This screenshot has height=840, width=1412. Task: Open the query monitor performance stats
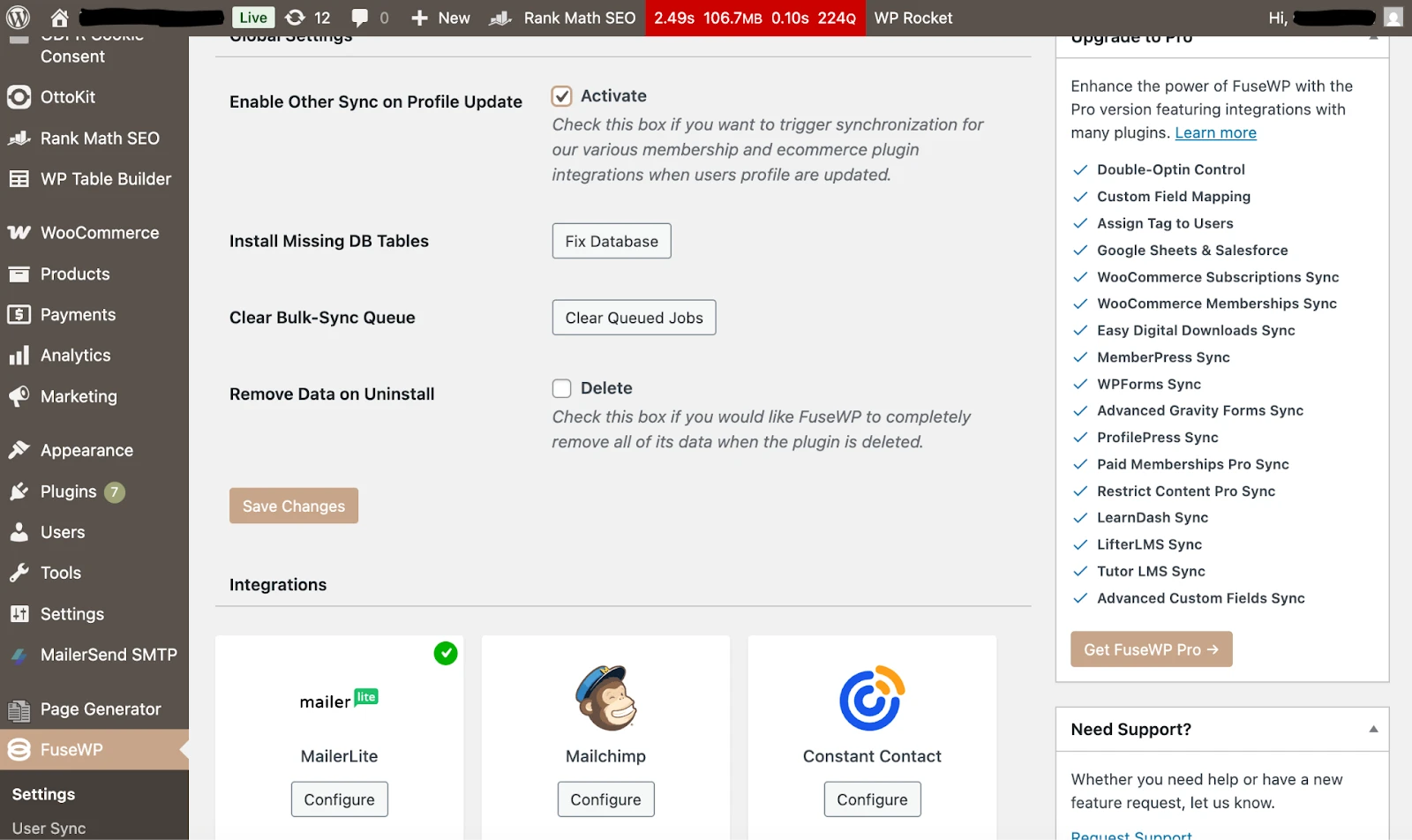coord(755,18)
